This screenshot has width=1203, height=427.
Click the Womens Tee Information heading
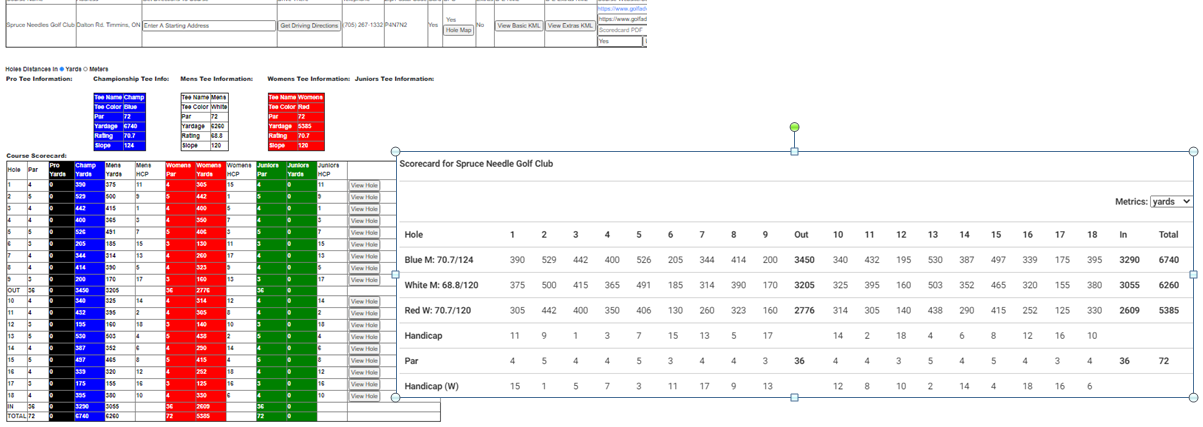(x=307, y=78)
